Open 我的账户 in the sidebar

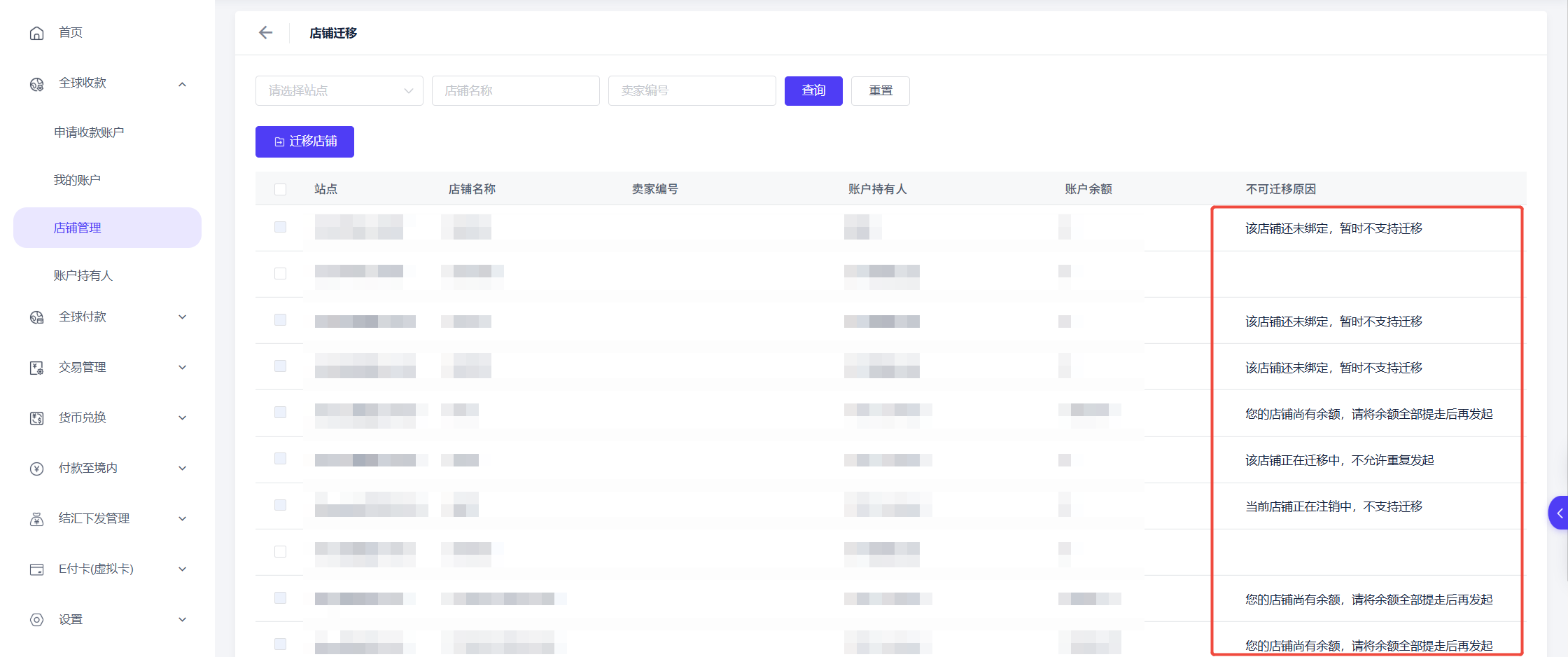tap(77, 180)
